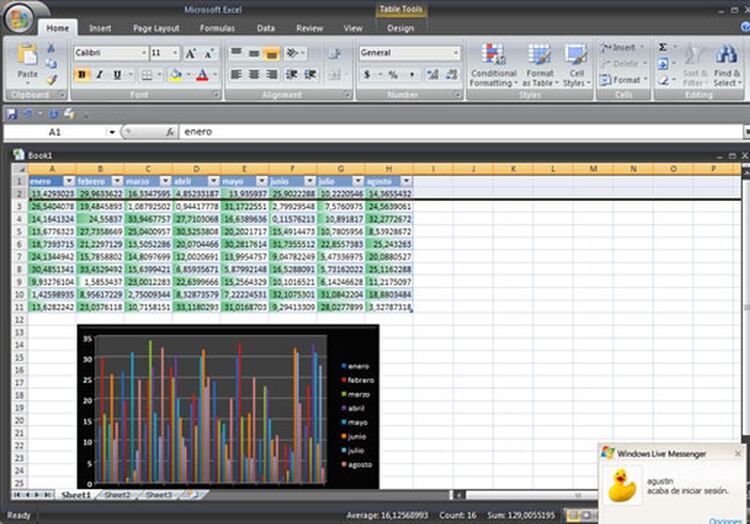Click the Delete button in Cells group

622,63
